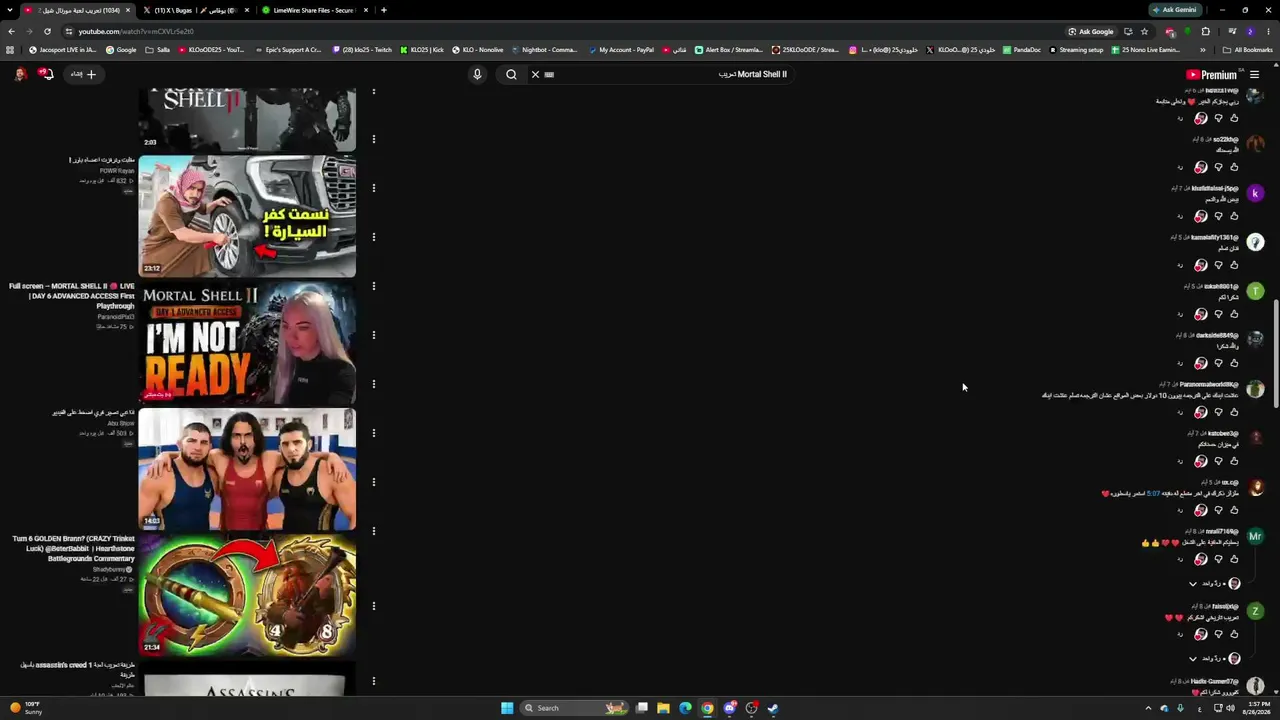Click the creator heart on darkside8849's comment

point(1201,363)
